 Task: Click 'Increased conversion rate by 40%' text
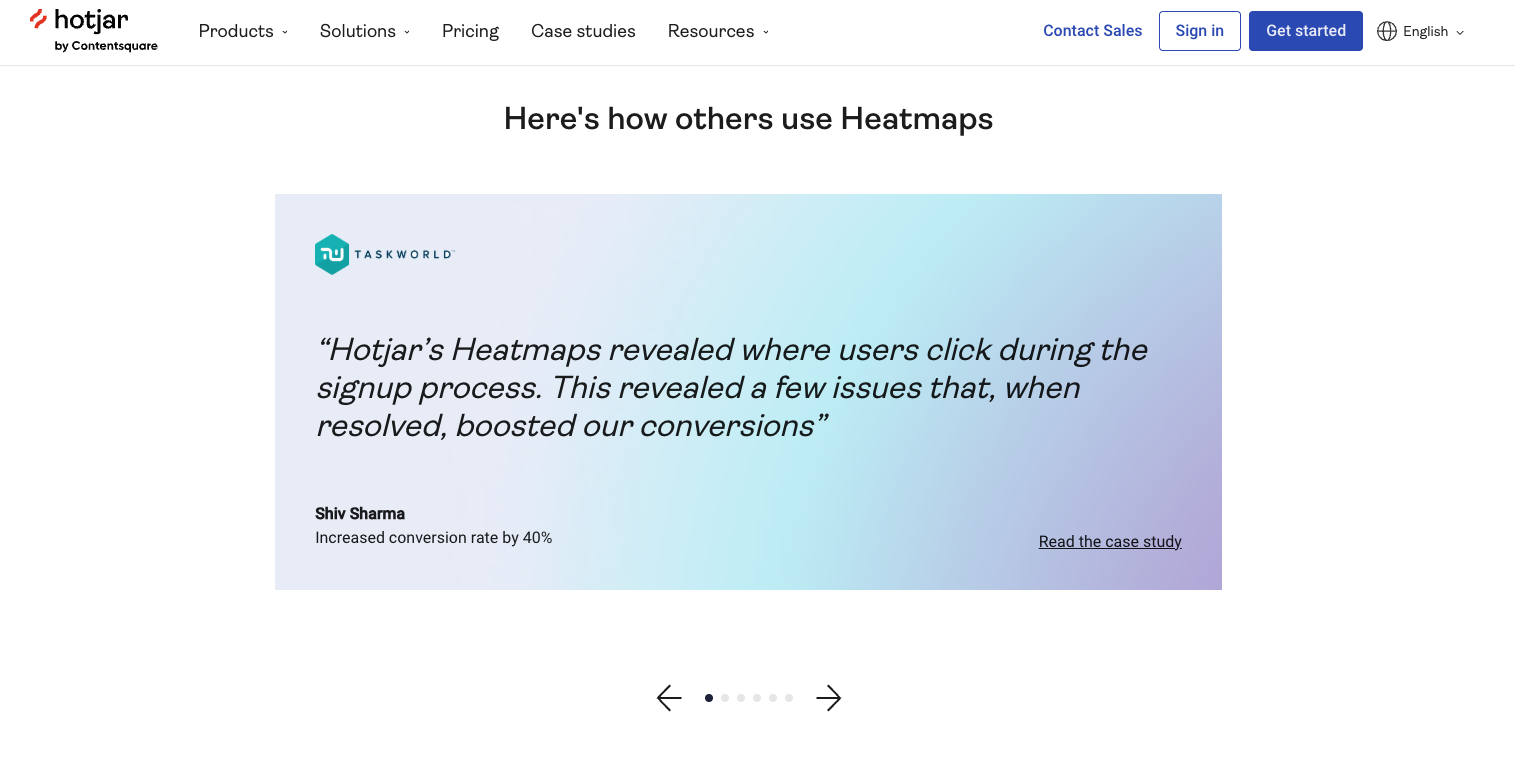point(433,538)
